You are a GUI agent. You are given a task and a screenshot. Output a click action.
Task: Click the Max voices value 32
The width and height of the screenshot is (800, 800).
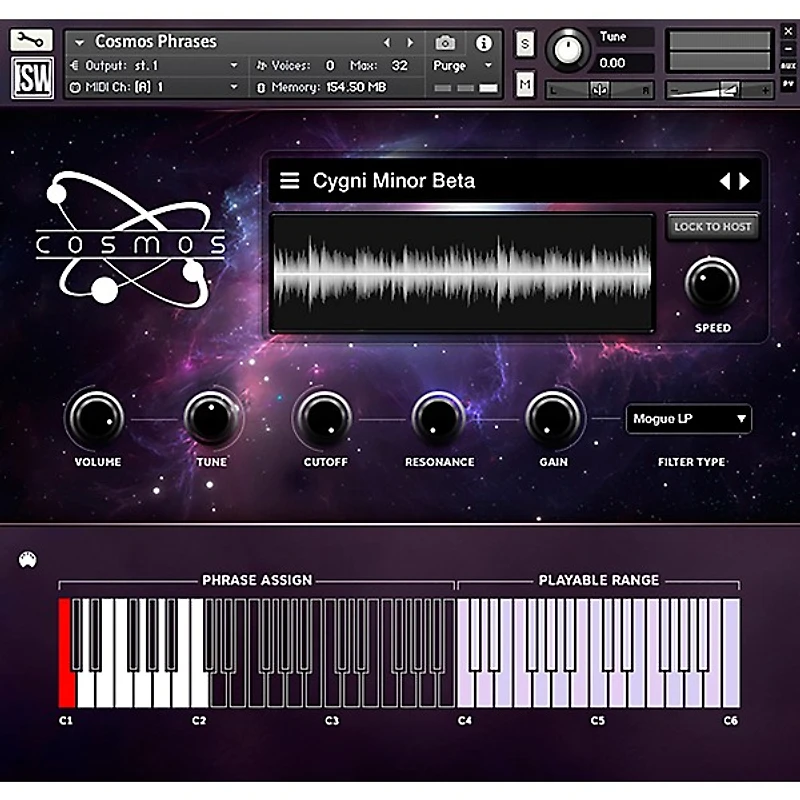pyautogui.click(x=399, y=65)
